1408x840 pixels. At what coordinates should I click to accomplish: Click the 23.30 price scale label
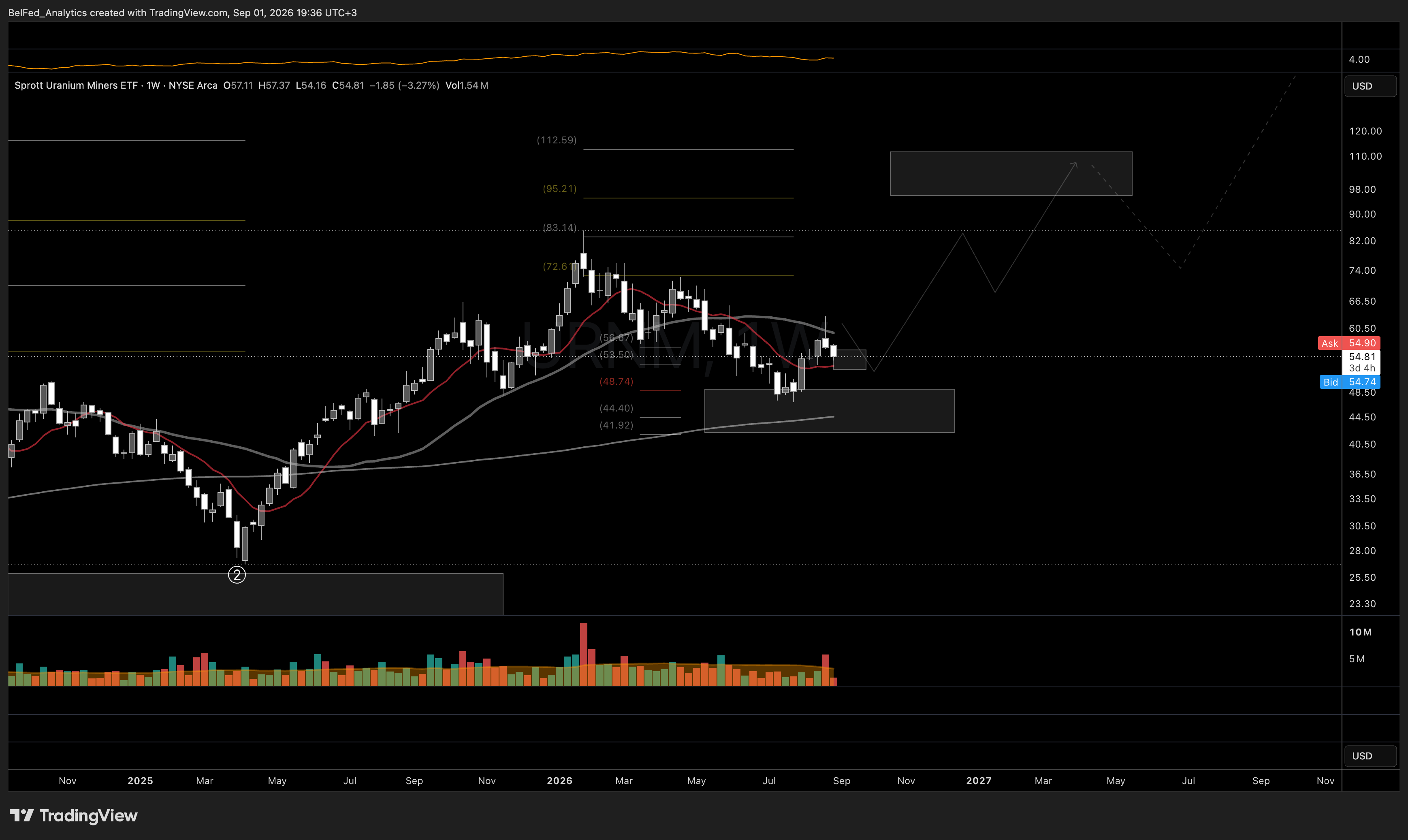point(1362,604)
